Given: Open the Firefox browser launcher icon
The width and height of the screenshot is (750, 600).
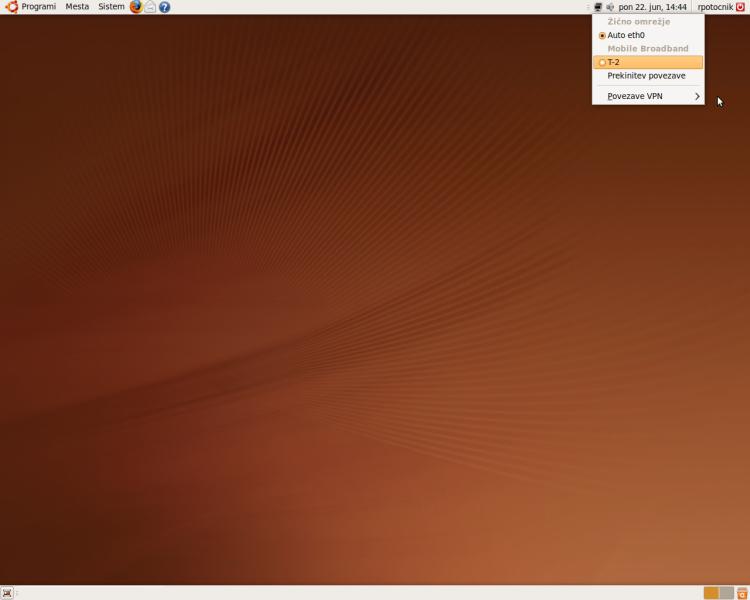Looking at the screenshot, I should tap(136, 7).
